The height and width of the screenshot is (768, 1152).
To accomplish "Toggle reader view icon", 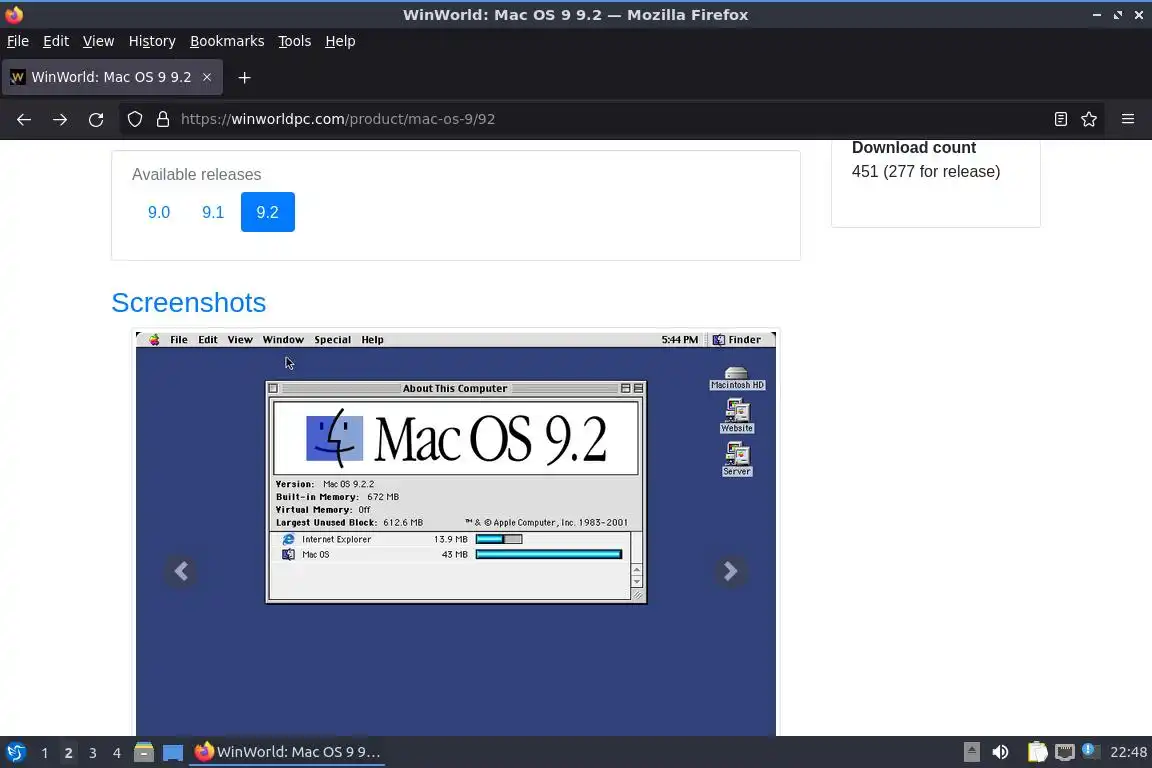I will (x=1060, y=119).
